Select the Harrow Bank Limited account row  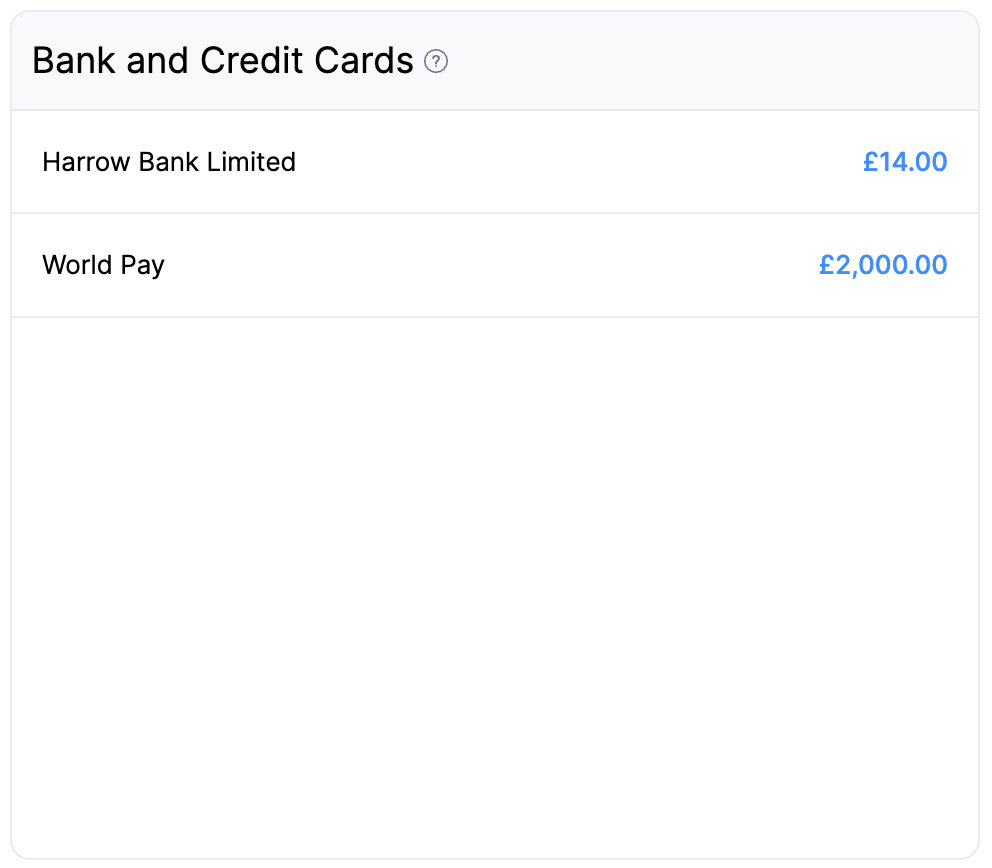(496, 161)
